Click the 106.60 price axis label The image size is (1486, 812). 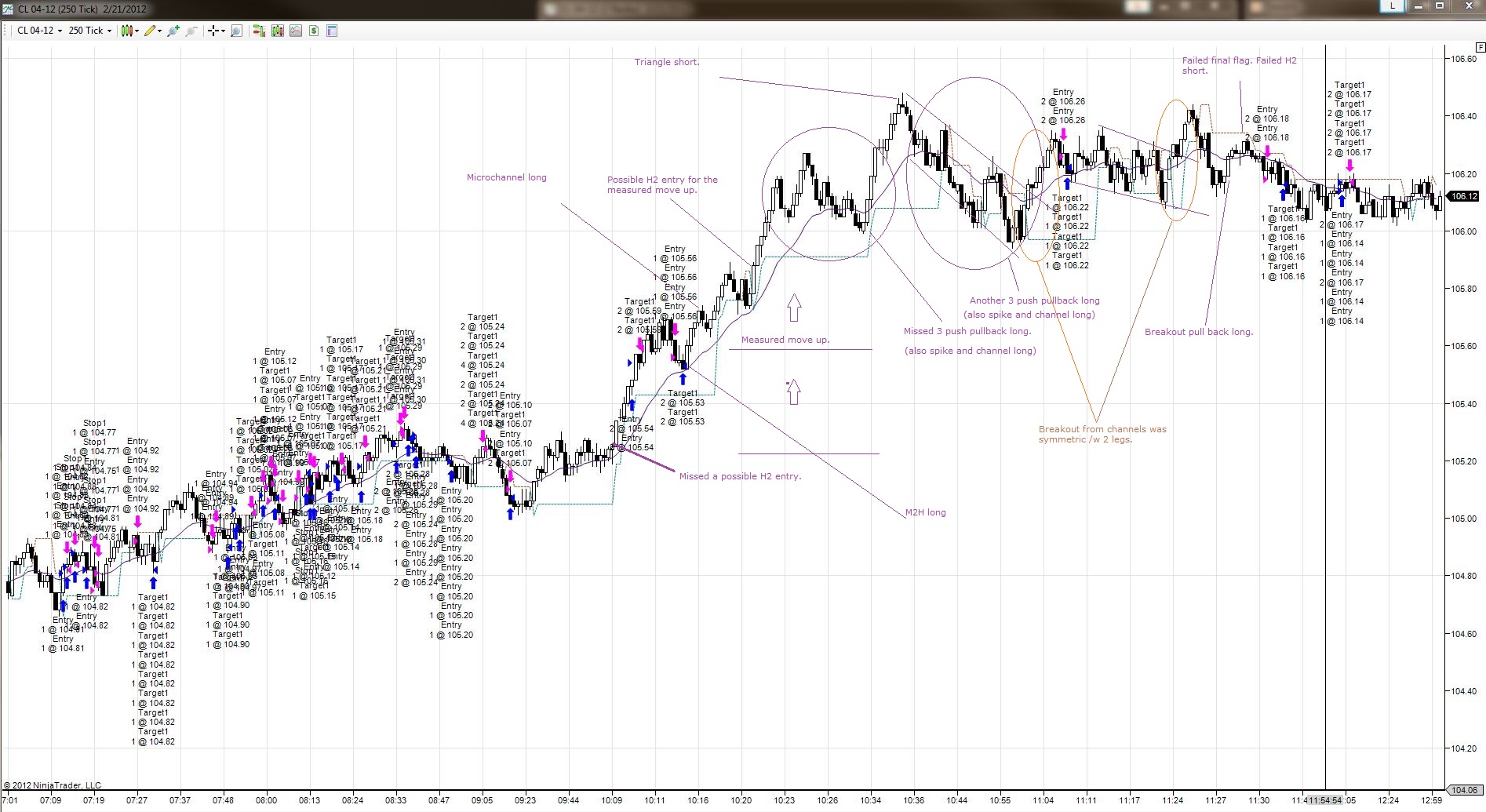tap(1464, 59)
